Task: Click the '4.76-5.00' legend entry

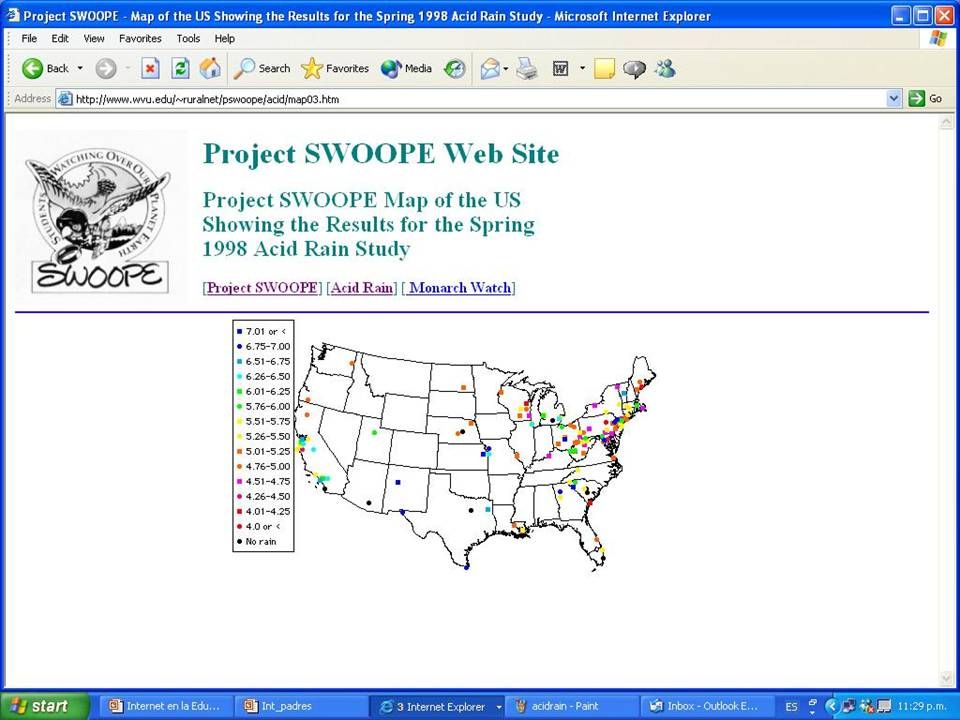Action: [x=263, y=467]
